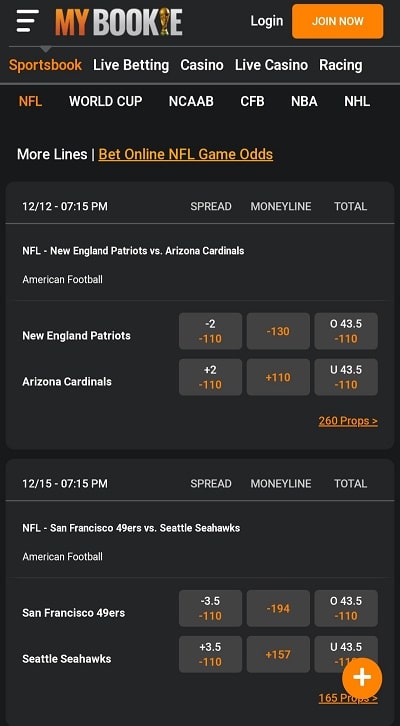Select 49ers -194 moneyline
Image resolution: width=400 pixels, height=726 pixels.
coord(278,608)
